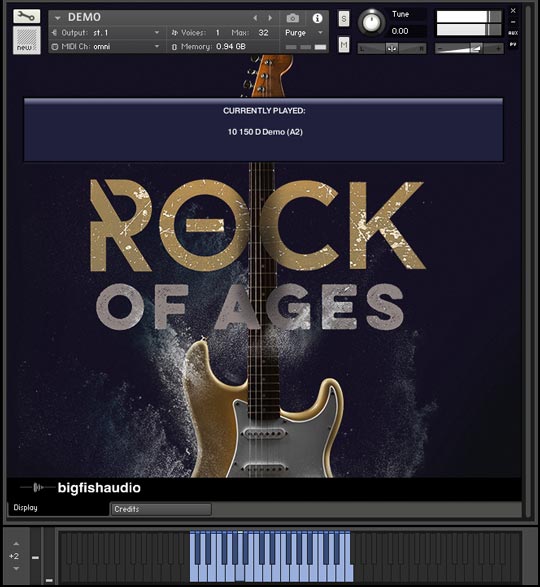
Task: Click the '10 150 D Demo (A2)' text
Action: coord(265,132)
